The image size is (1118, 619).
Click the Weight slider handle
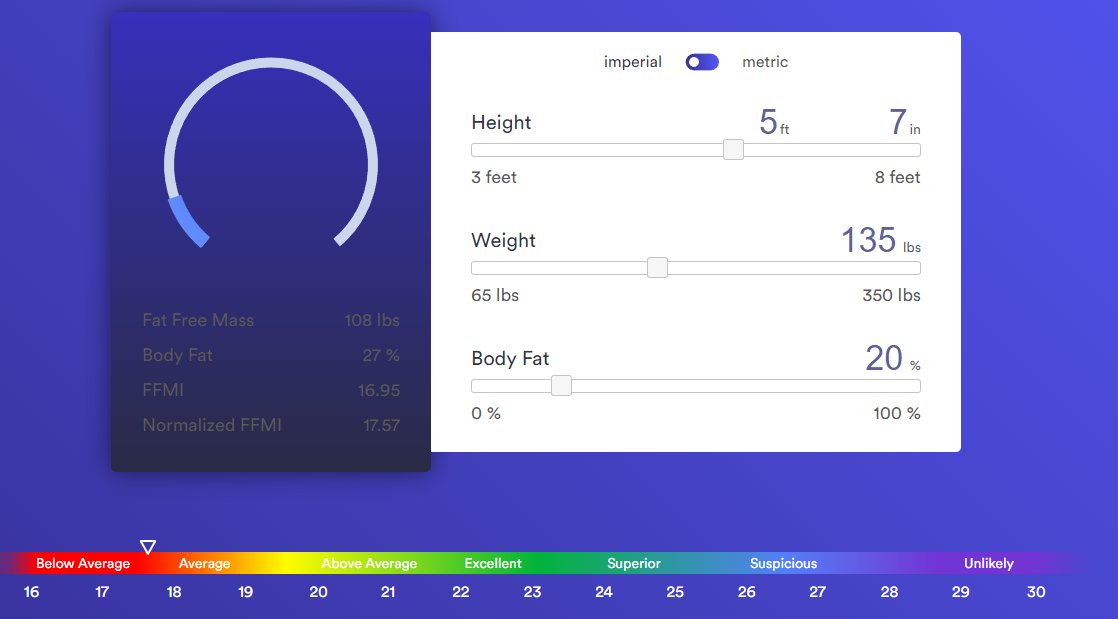point(657,267)
